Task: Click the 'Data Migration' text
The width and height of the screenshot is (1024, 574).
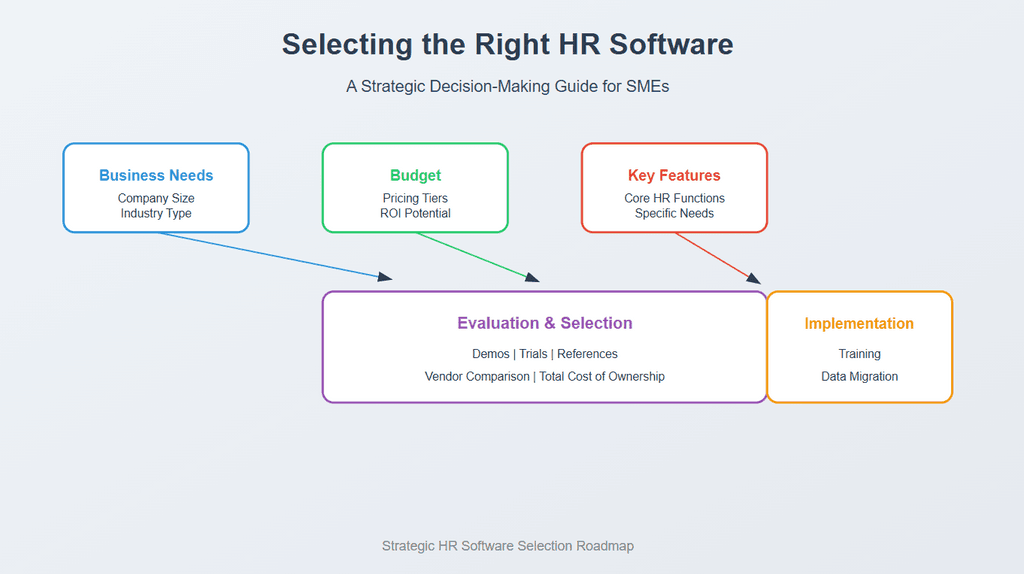Action: [x=859, y=376]
